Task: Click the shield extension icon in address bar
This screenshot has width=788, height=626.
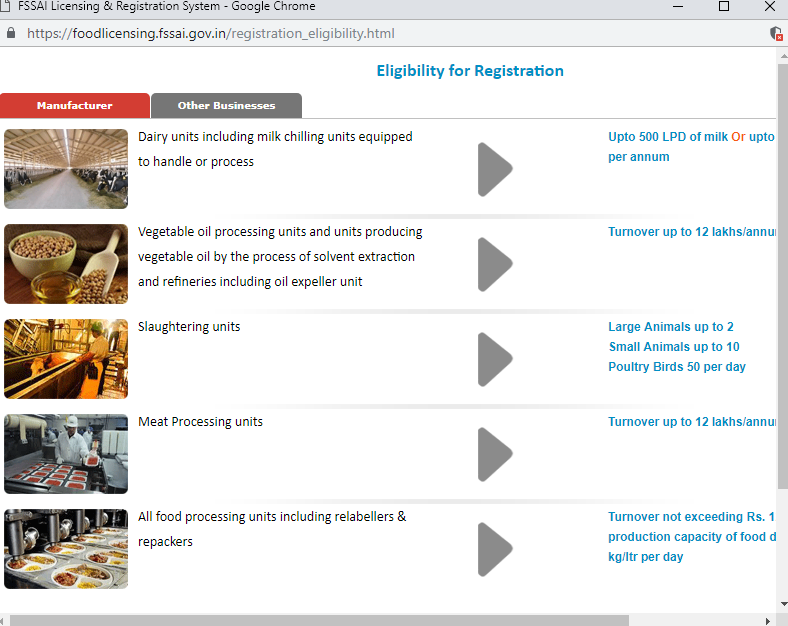Action: point(776,34)
